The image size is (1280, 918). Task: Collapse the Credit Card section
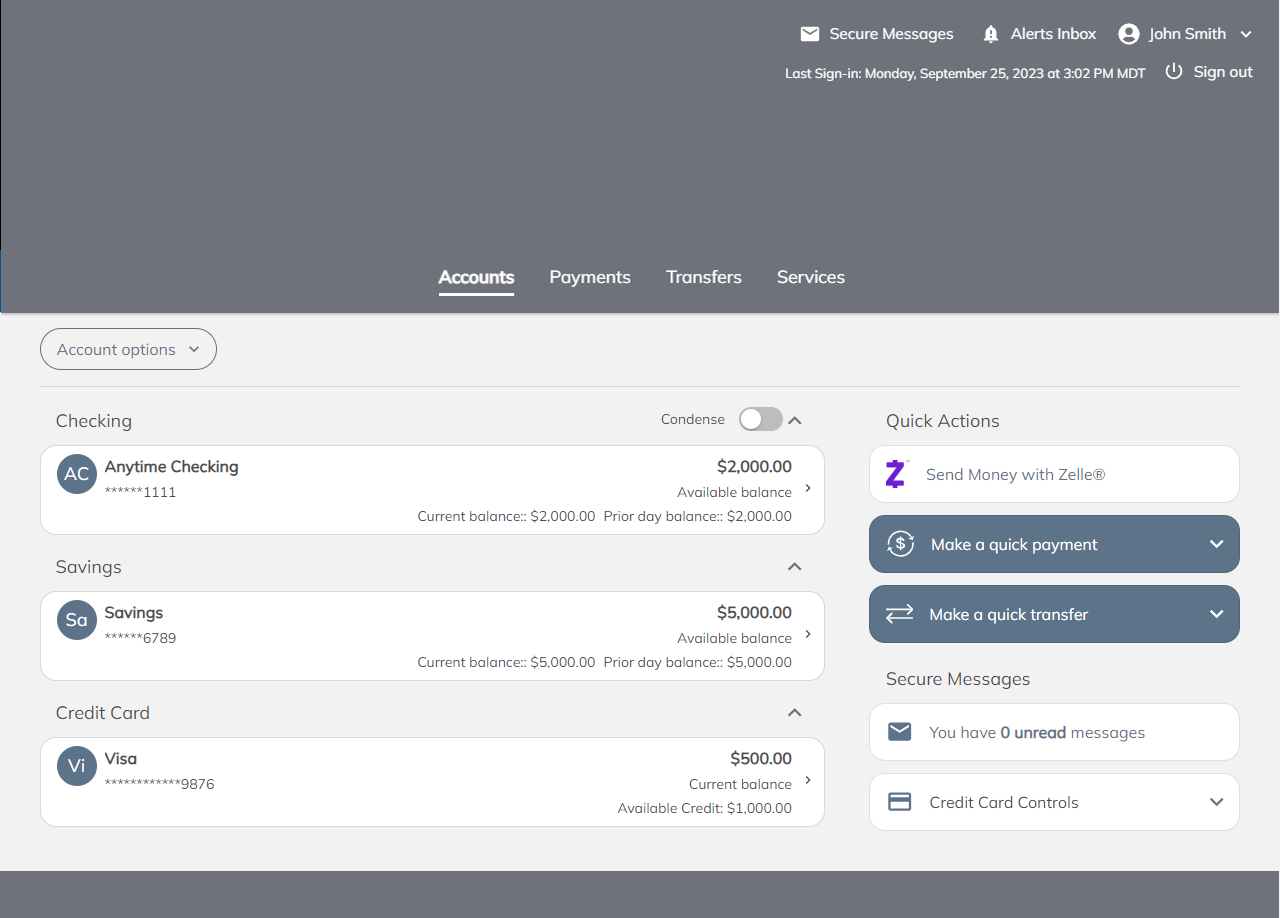(x=795, y=713)
